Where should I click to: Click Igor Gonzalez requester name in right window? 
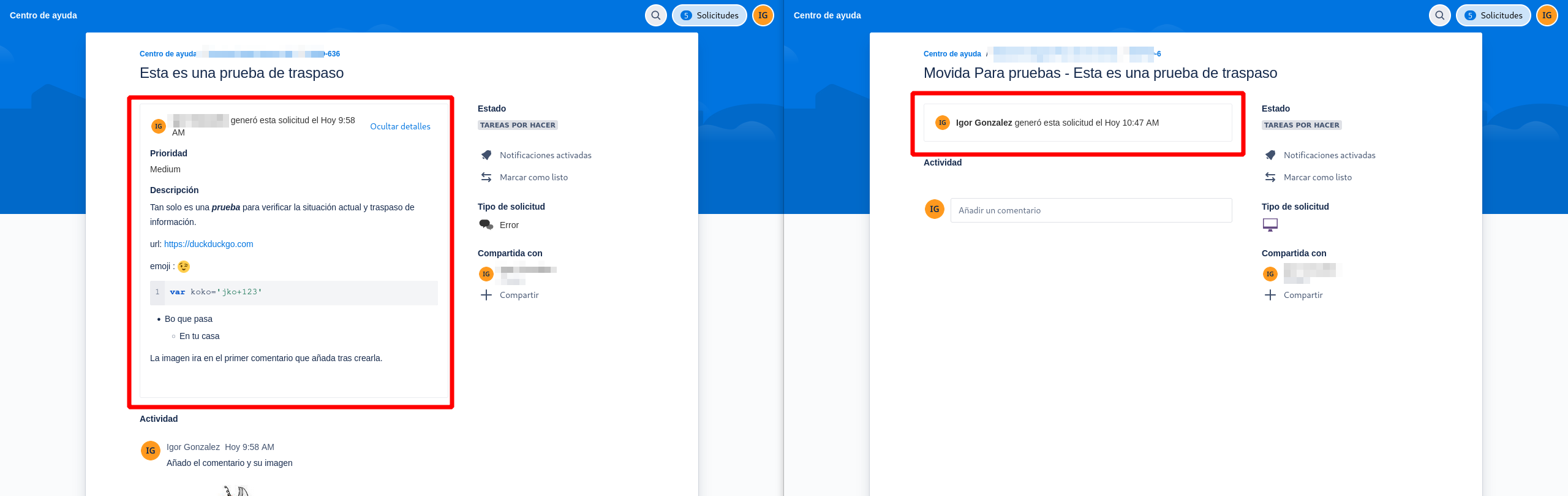pos(984,123)
